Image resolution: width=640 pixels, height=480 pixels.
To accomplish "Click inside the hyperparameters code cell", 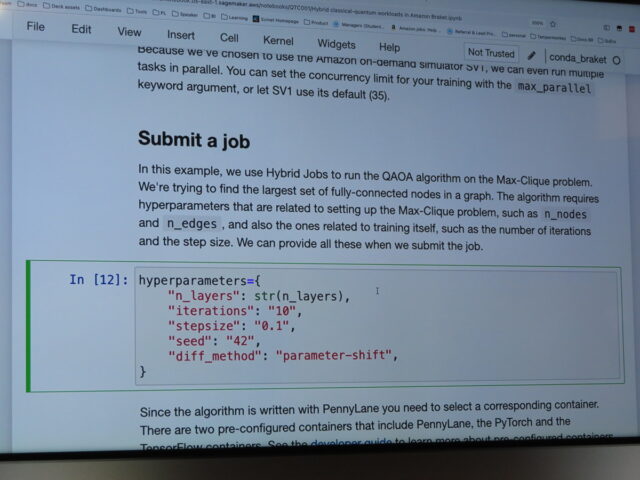I will coord(378,327).
